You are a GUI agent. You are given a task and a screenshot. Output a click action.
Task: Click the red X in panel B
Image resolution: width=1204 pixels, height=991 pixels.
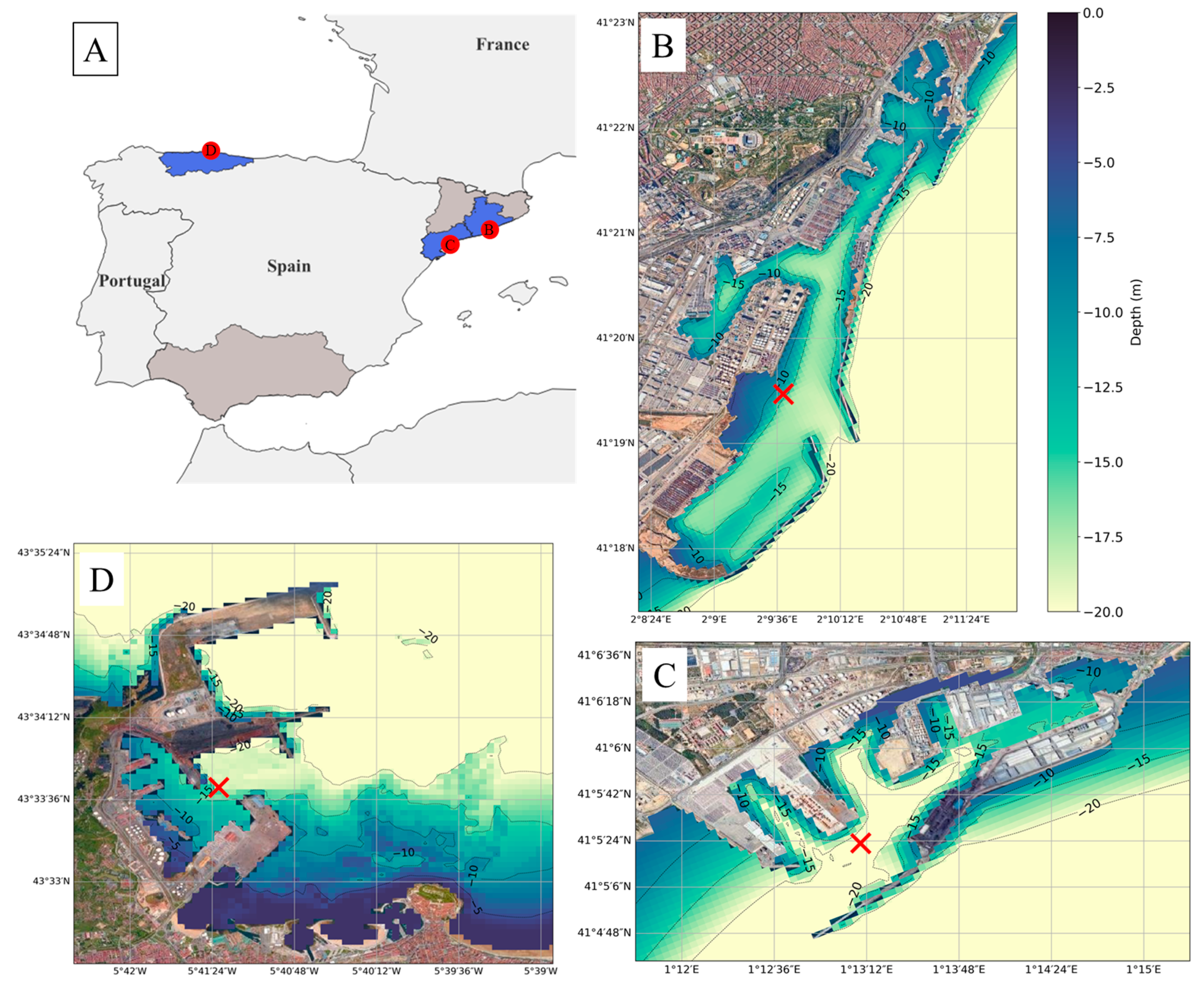point(783,393)
